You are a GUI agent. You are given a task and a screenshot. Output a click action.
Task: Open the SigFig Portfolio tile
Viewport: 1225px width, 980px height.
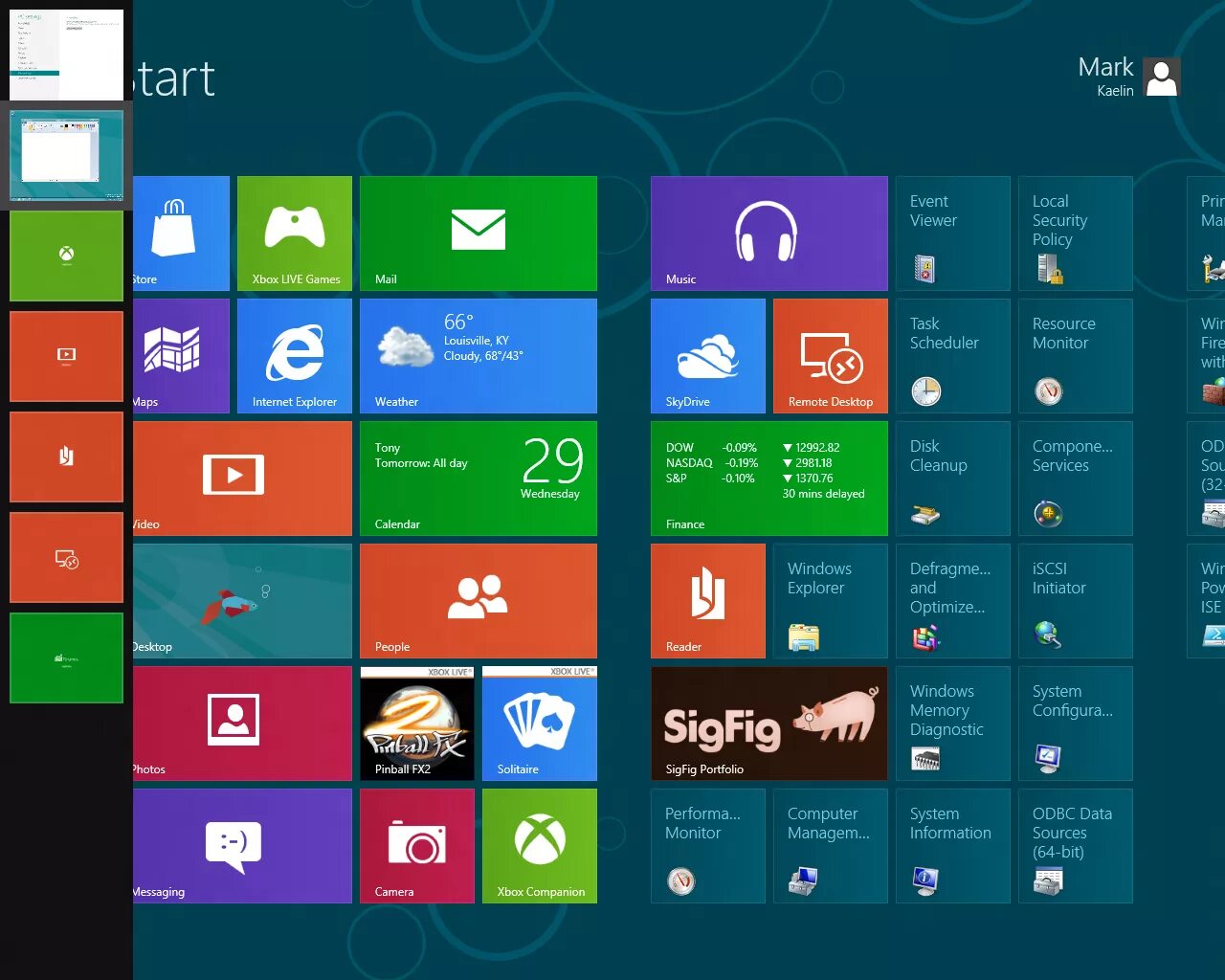click(x=769, y=724)
